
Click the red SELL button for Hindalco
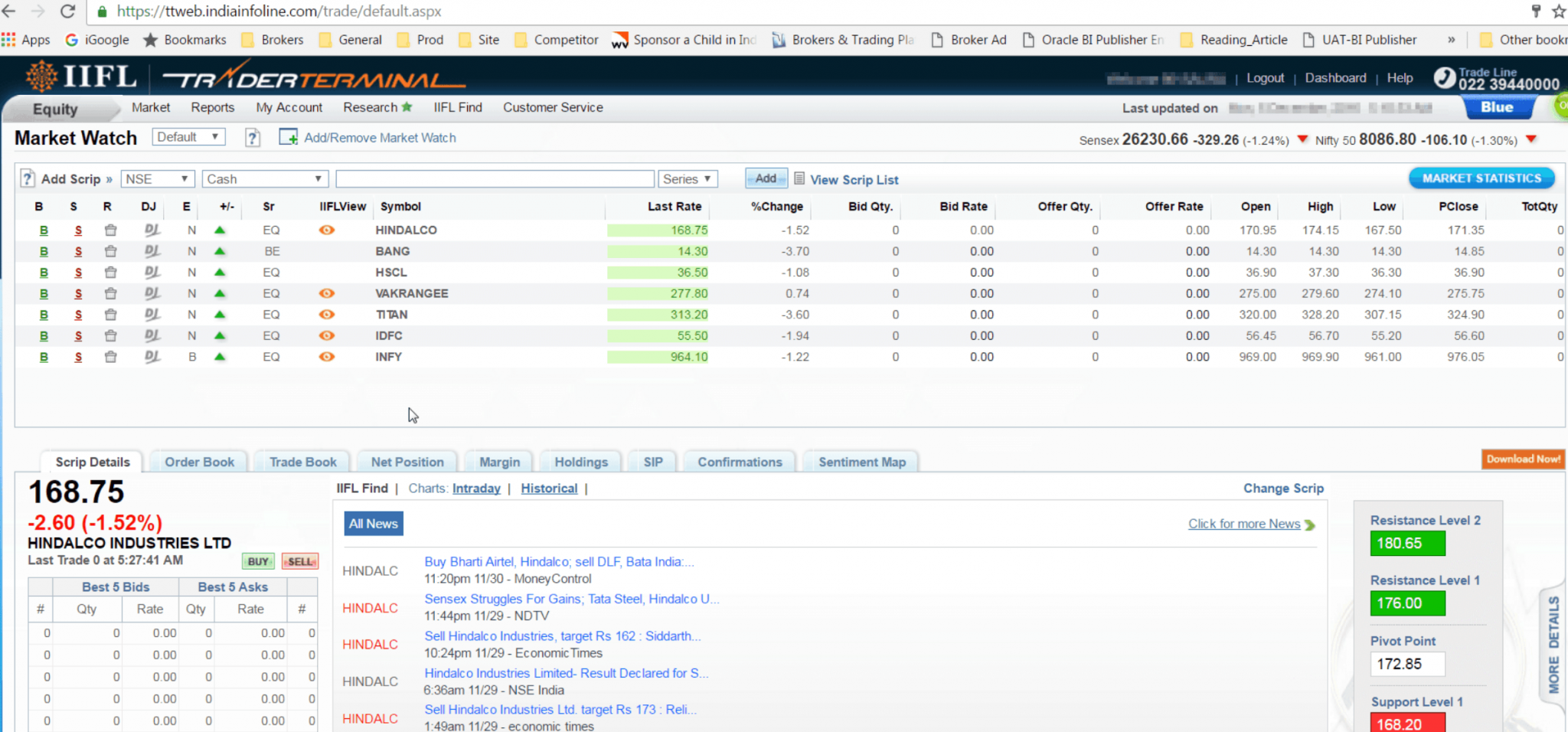[300, 561]
